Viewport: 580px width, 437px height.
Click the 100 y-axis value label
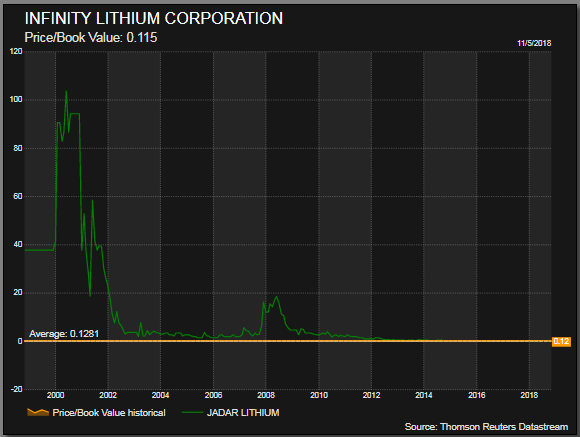(x=16, y=99)
